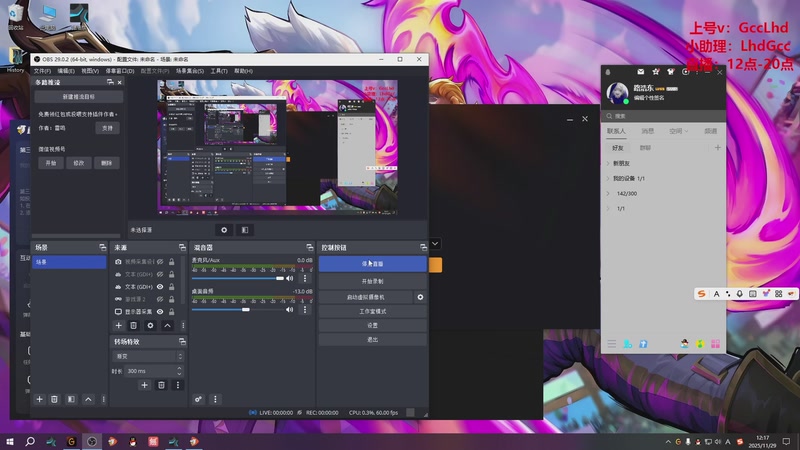The width and height of the screenshot is (800, 450).
Task: Click properties gear below preview
Action: pos(223,230)
